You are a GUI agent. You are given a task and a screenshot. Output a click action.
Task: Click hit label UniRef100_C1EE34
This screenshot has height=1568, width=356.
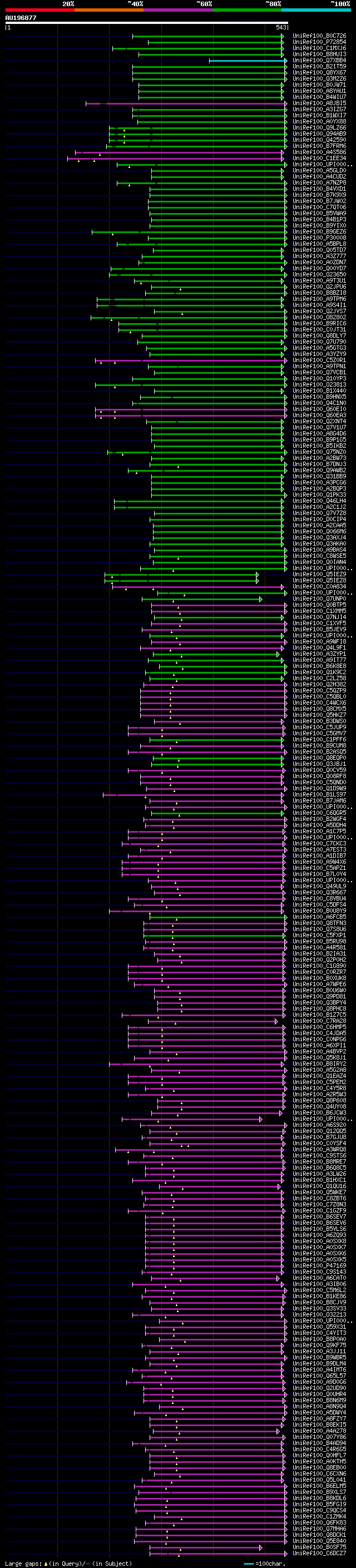click(319, 159)
